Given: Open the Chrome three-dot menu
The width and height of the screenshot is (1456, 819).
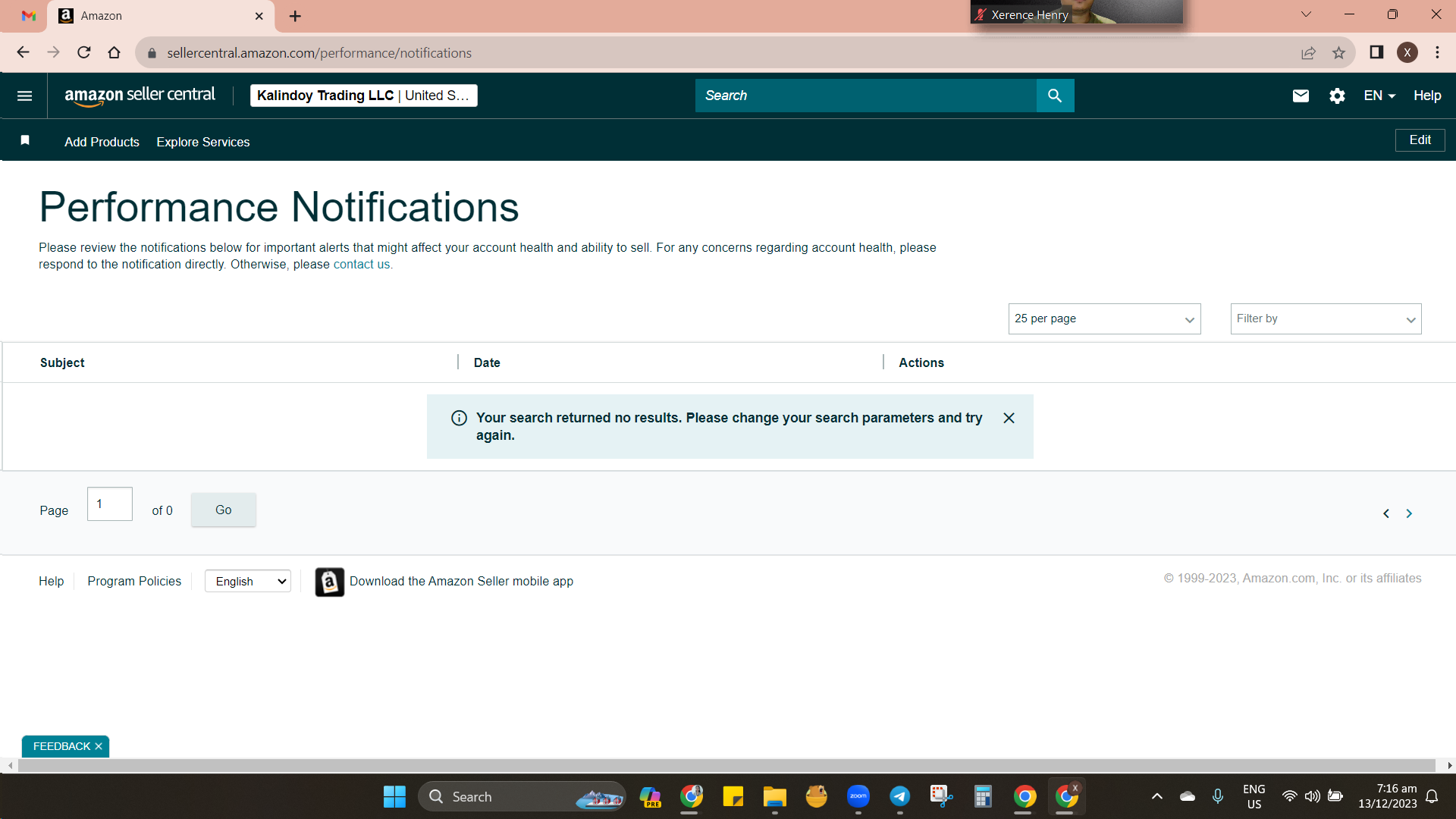Looking at the screenshot, I should point(1437,52).
